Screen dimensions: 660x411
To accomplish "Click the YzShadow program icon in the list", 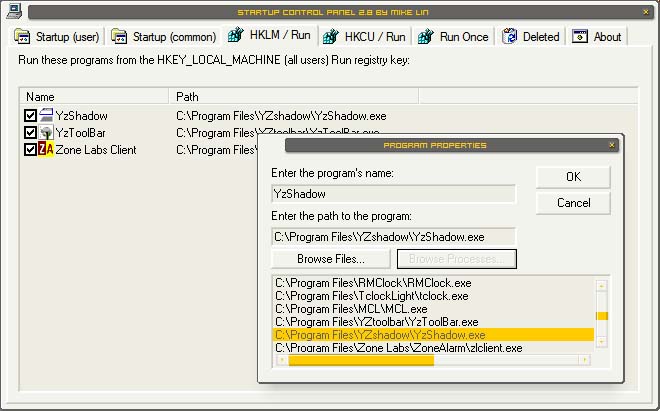I will [46, 115].
